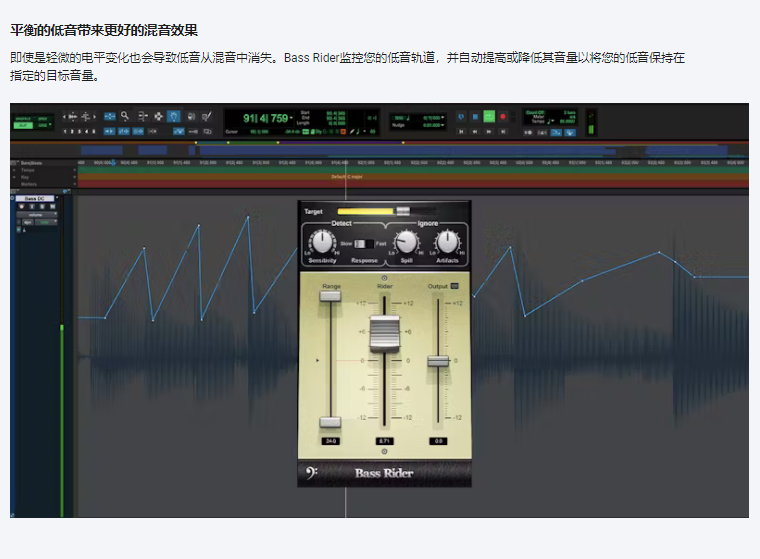Click the Artifacts knob
This screenshot has height=559, width=760.
click(x=447, y=242)
